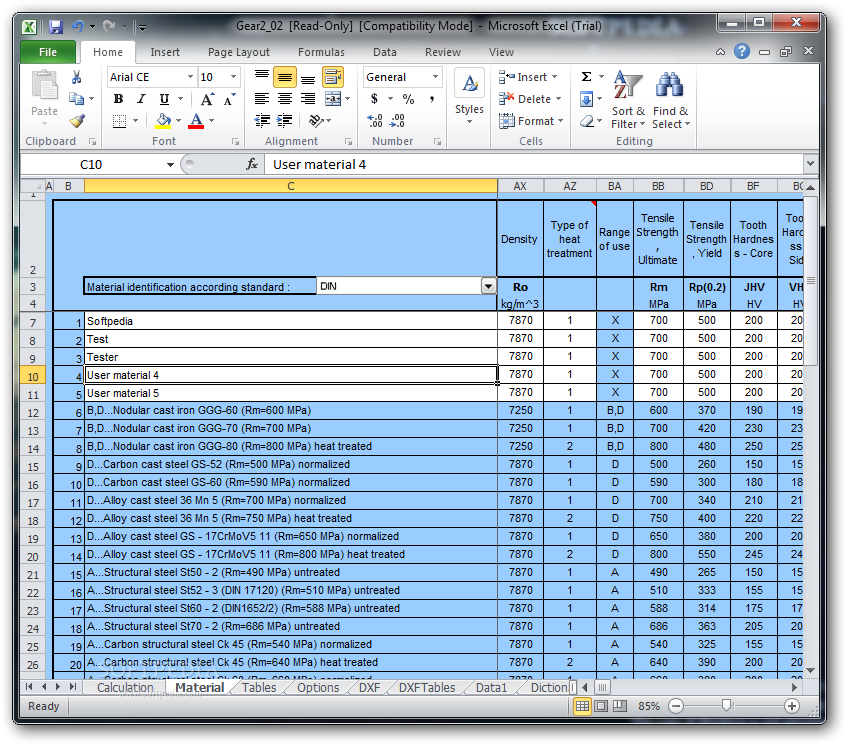Open Sort & Filter
This screenshot has height=745, width=847.
(x=628, y=100)
